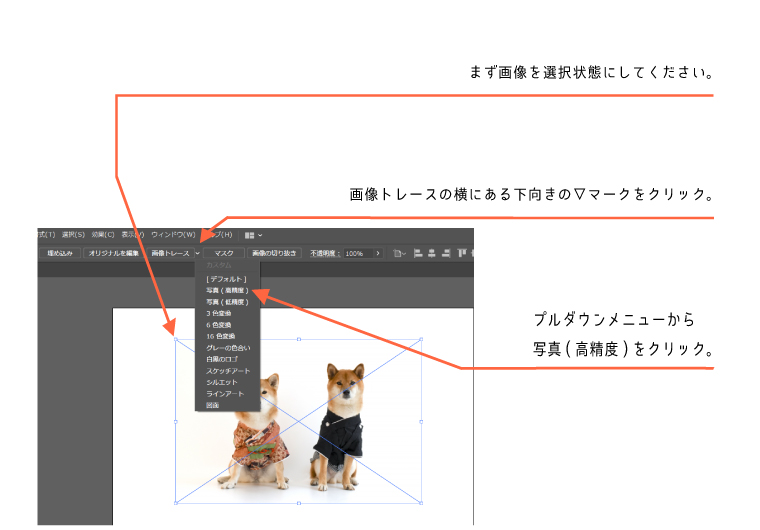Viewport: 760px width, 530px height.
Task: Choose スケッチアート trace preset
Action: [x=227, y=371]
